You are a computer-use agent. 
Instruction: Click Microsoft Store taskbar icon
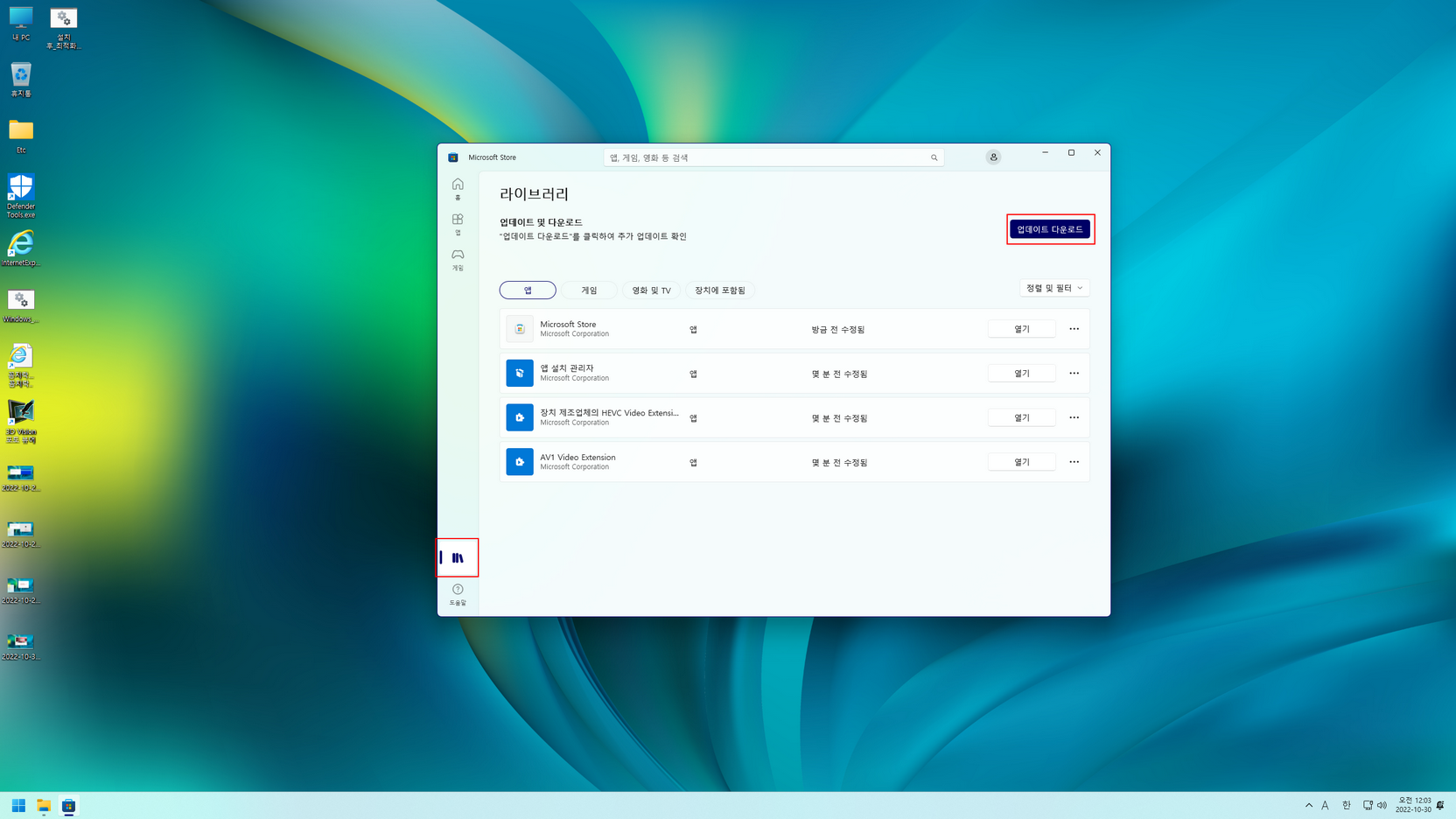click(x=68, y=806)
